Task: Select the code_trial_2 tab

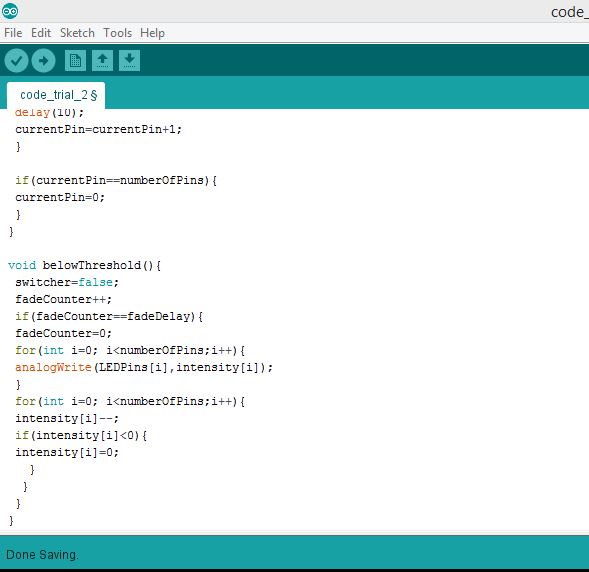Action: tap(56, 95)
